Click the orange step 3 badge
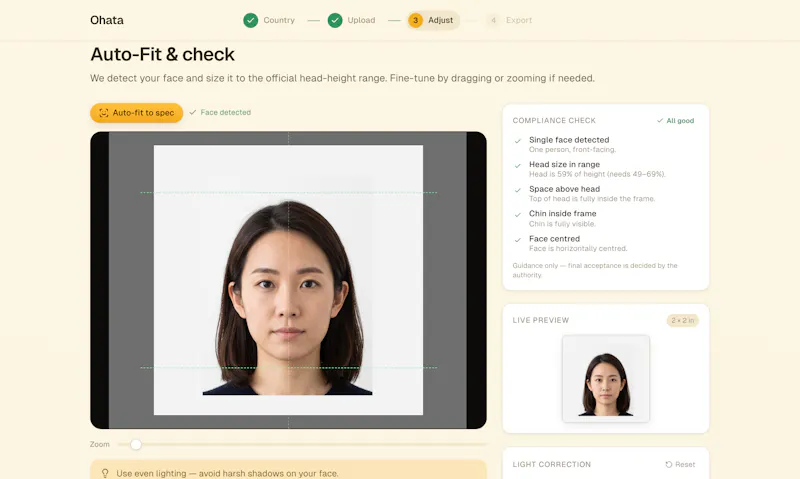800x479 pixels. point(415,20)
